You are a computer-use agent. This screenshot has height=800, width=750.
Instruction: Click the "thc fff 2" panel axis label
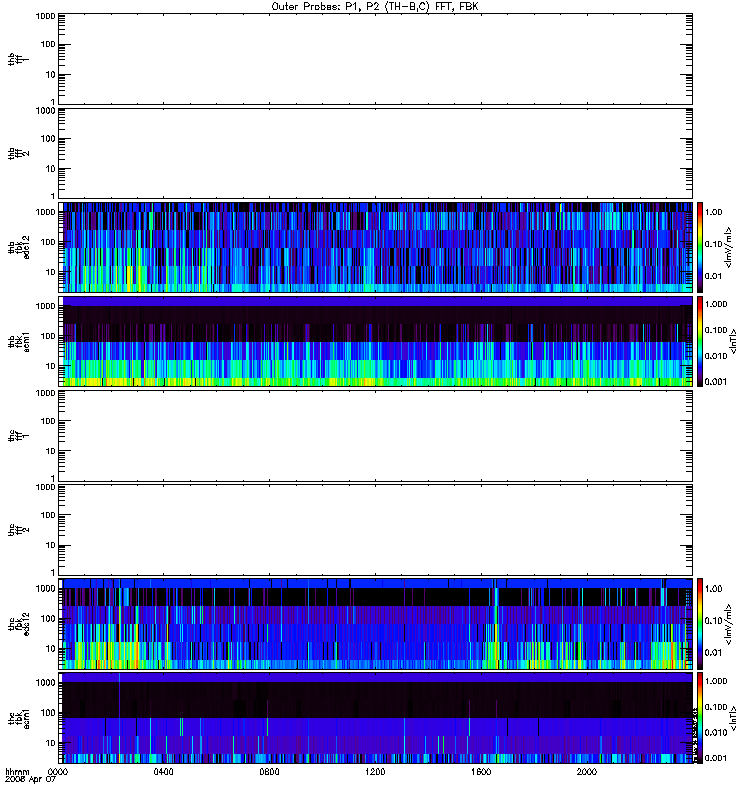[18, 530]
